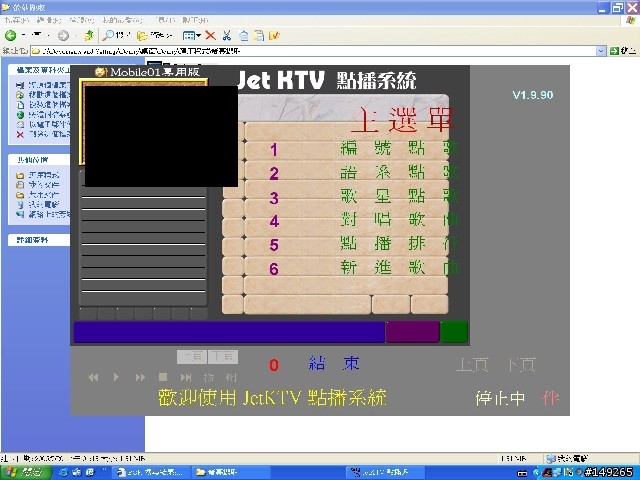Click the KTV rewind playback icon
This screenshot has width=640, height=480.
93,378
